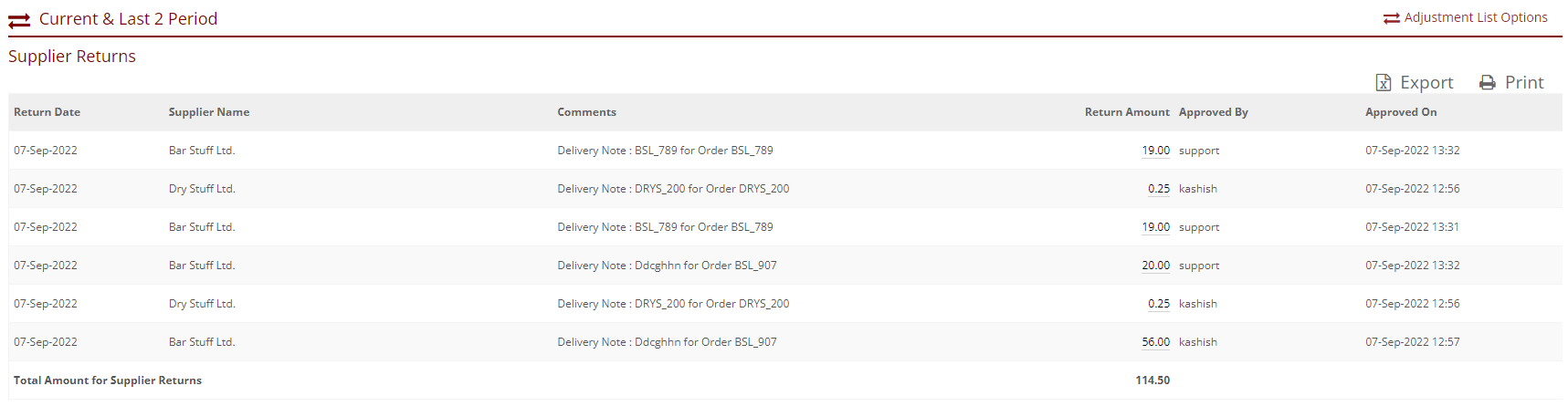Click the Export spreadsheet icon
The height and width of the screenshot is (417, 1568).
coord(1384,83)
